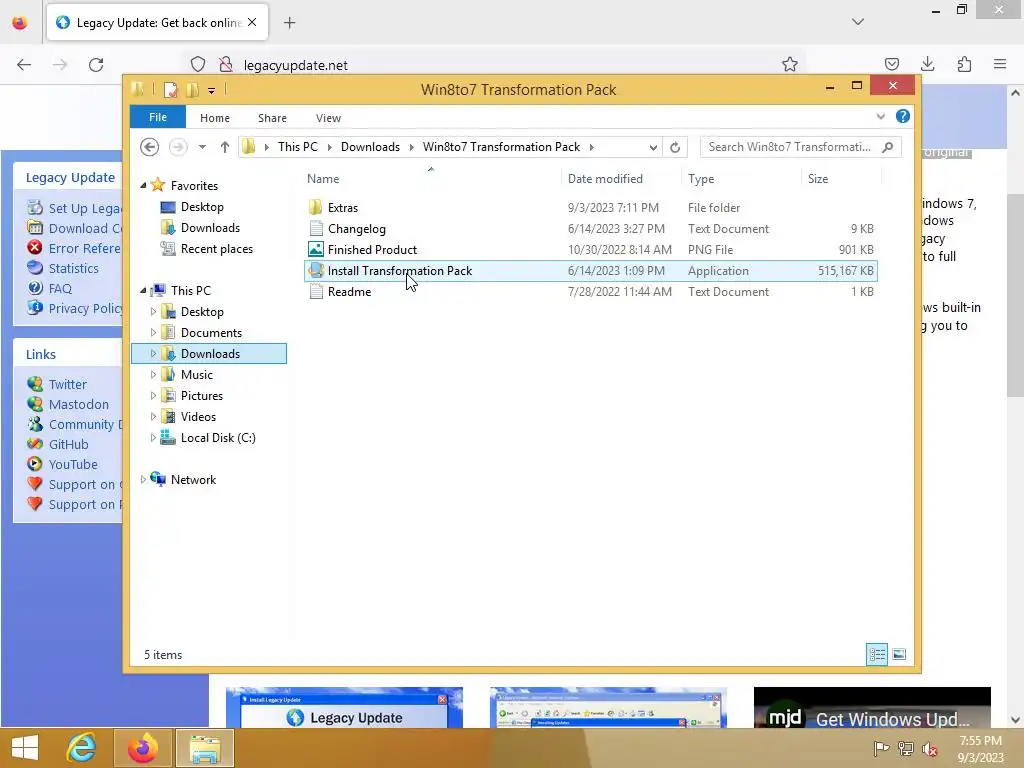Open the Share ribbon tab
The width and height of the screenshot is (1024, 768).
point(272,118)
